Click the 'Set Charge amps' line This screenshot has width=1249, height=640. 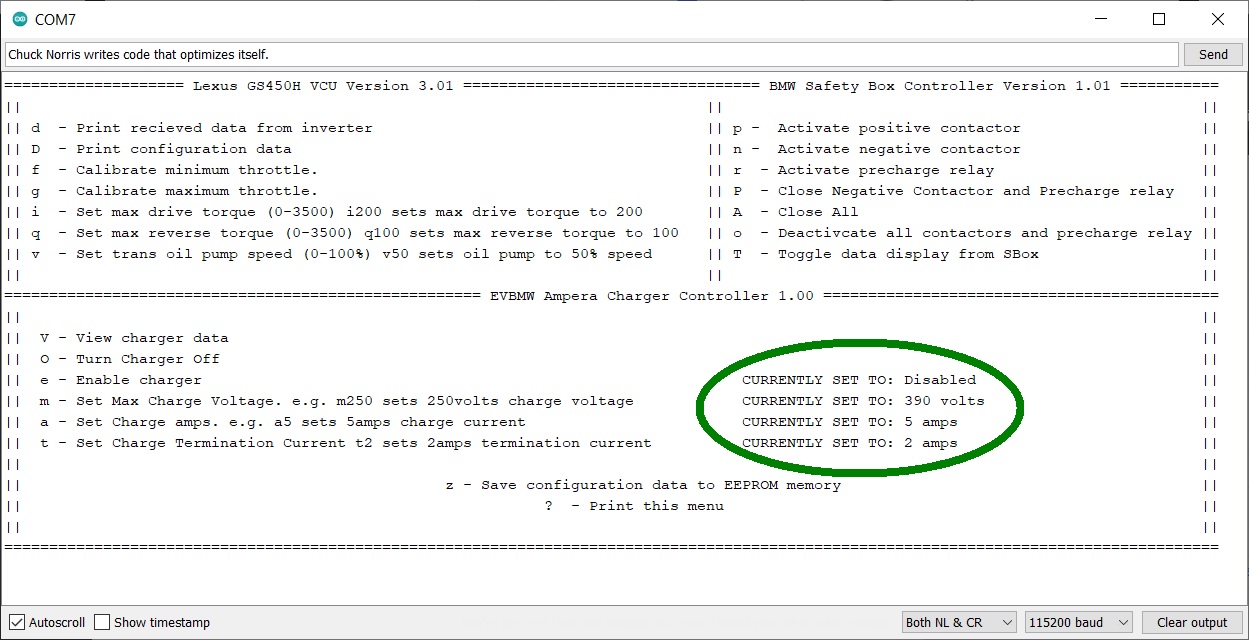tap(283, 422)
